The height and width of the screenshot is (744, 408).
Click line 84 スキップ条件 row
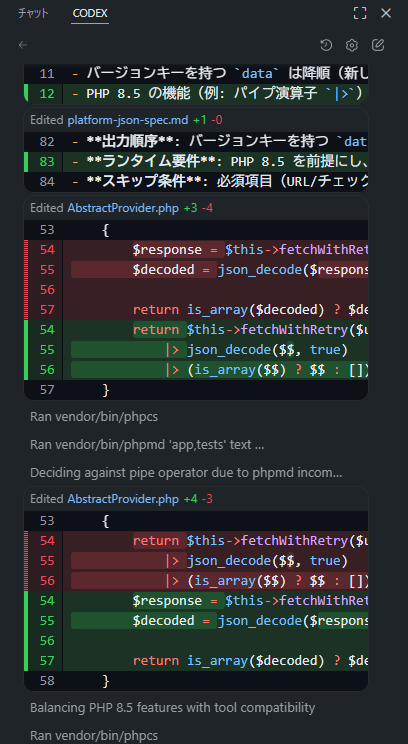coord(196,181)
